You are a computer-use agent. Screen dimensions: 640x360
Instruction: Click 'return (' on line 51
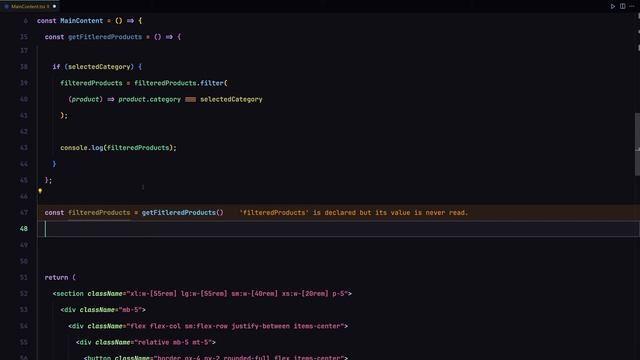pyautogui.click(x=60, y=278)
